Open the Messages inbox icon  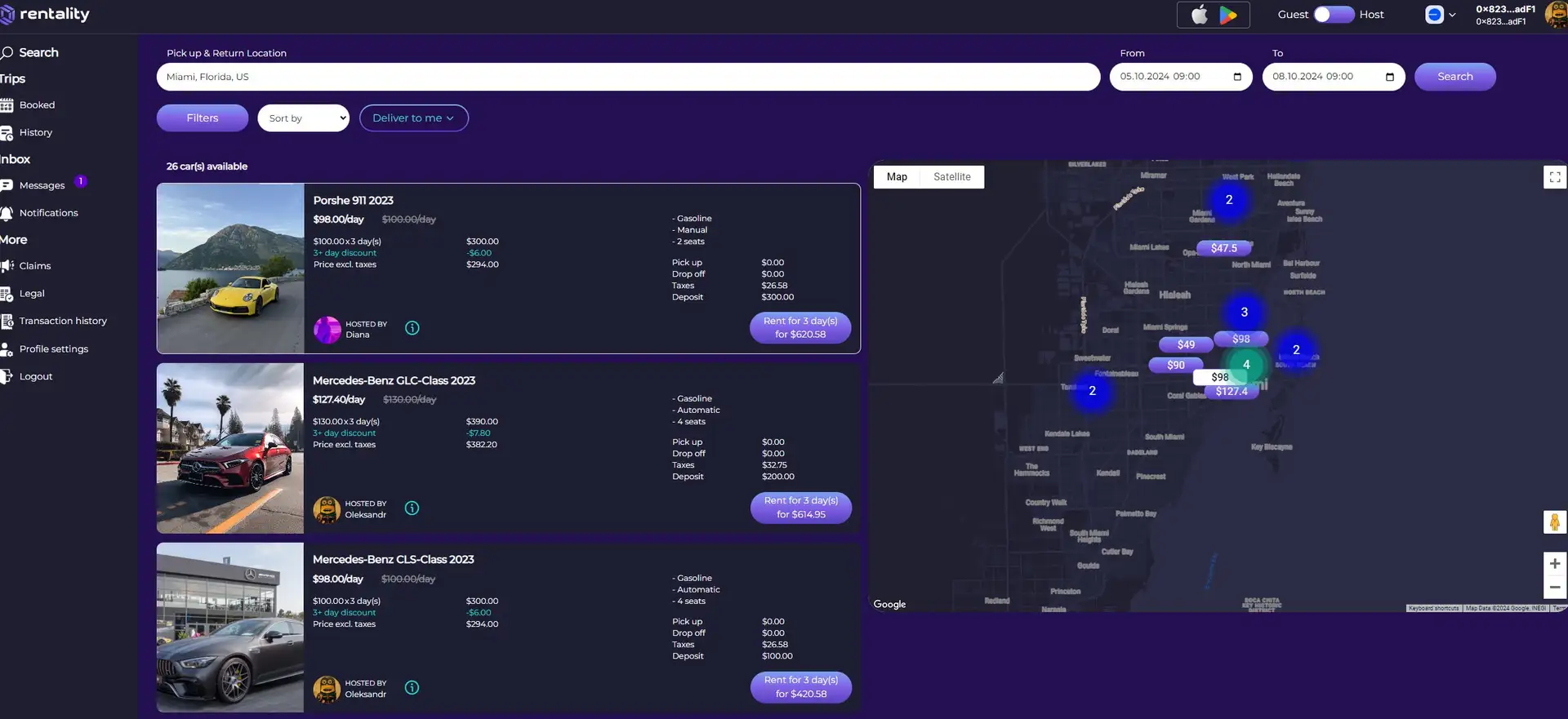[7, 186]
